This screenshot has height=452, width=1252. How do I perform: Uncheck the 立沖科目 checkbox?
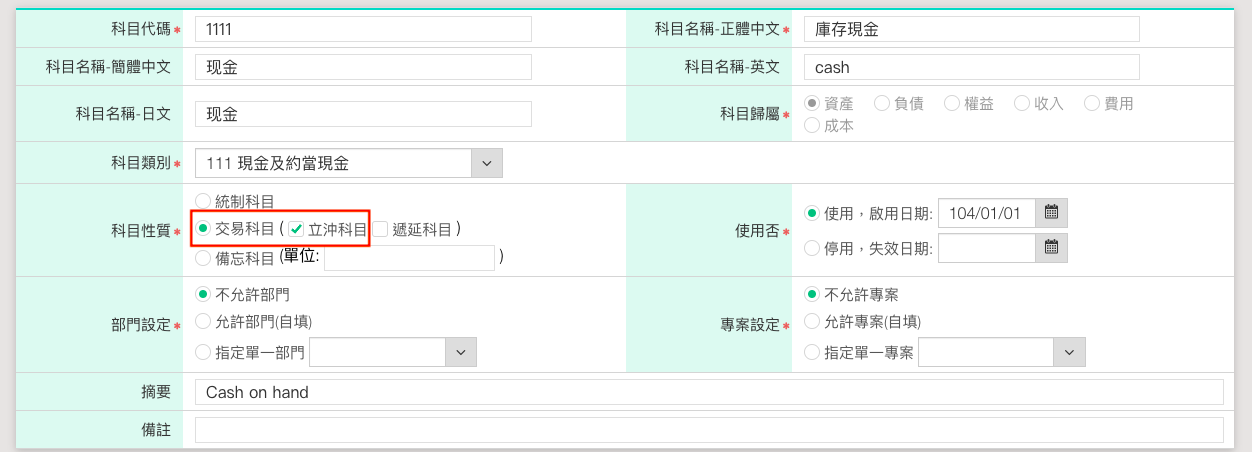(x=296, y=229)
